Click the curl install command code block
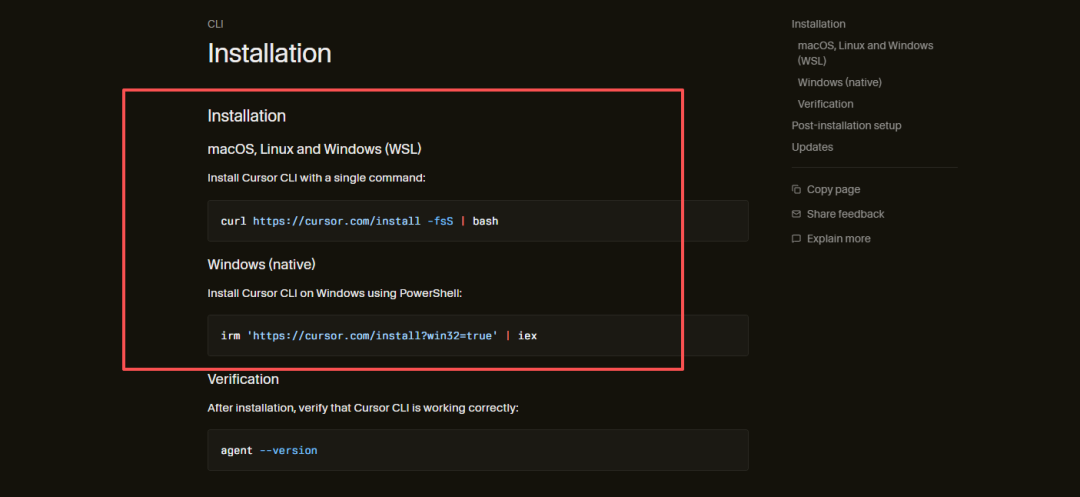Screen dimensions: 1080x497 click(x=478, y=221)
